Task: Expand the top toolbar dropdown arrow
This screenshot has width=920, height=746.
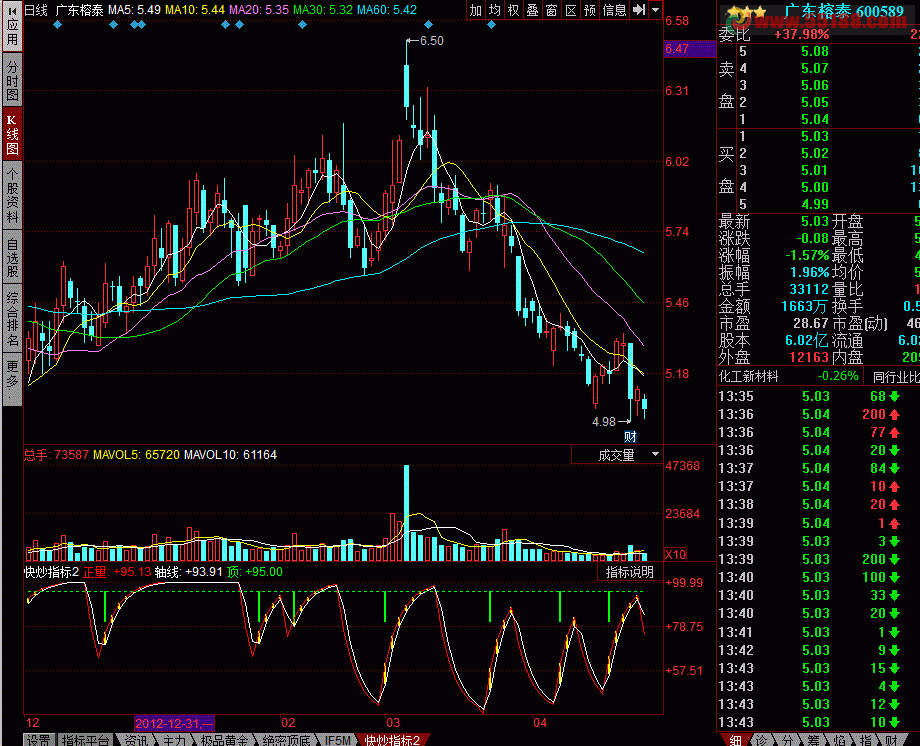Action: tap(655, 10)
